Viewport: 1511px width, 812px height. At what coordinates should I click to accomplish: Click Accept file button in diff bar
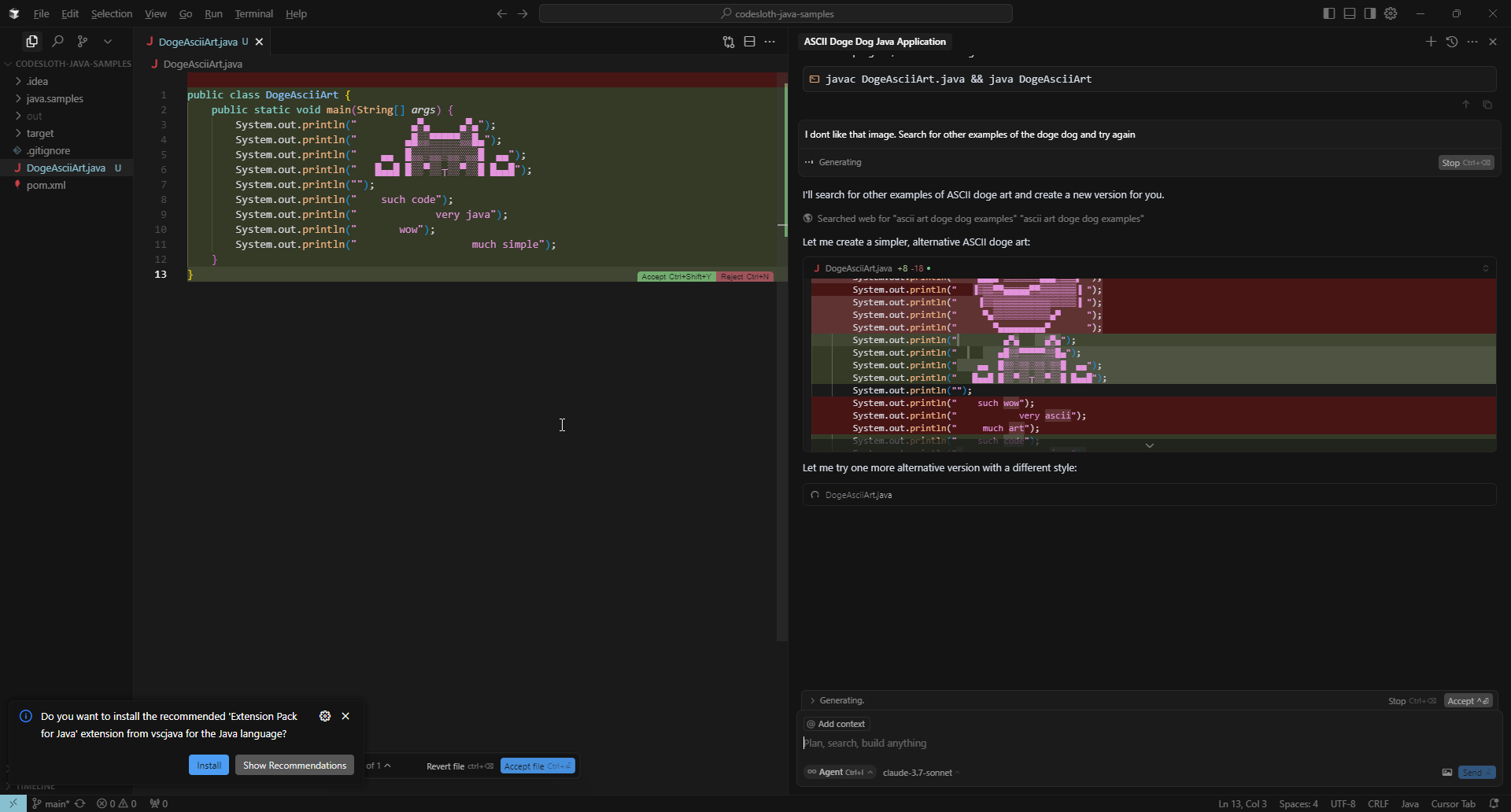[538, 766]
